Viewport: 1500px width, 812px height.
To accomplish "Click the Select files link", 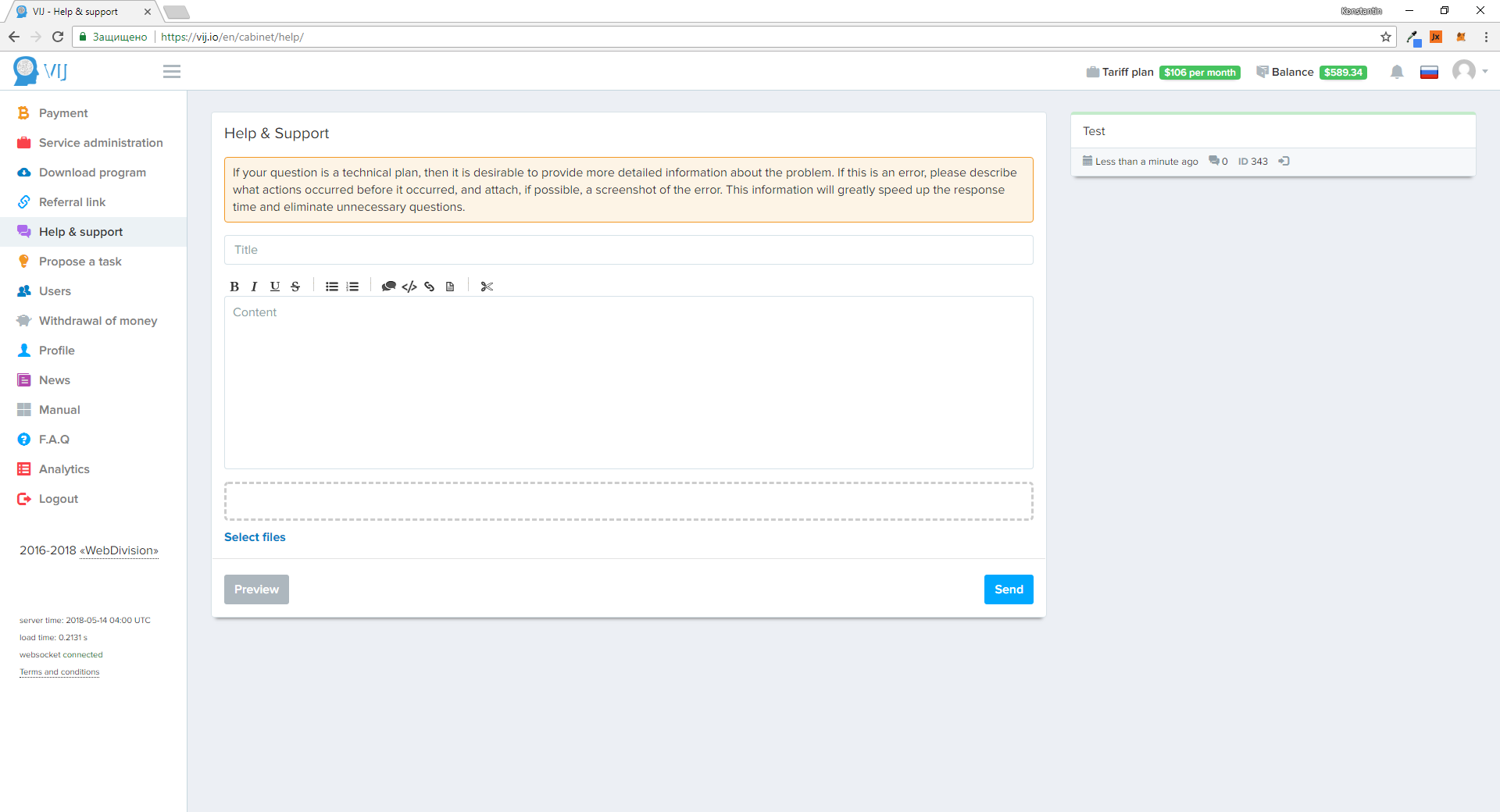I will (255, 537).
